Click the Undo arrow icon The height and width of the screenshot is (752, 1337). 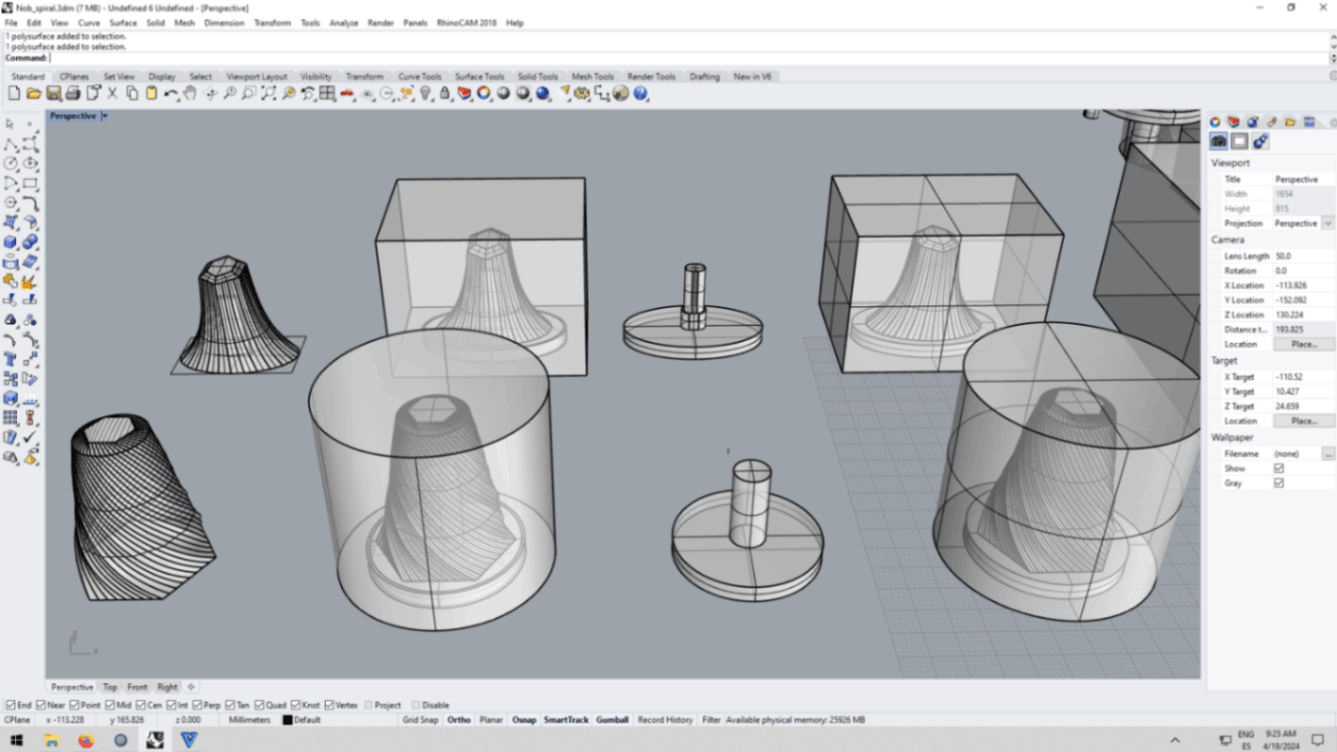[x=171, y=93]
